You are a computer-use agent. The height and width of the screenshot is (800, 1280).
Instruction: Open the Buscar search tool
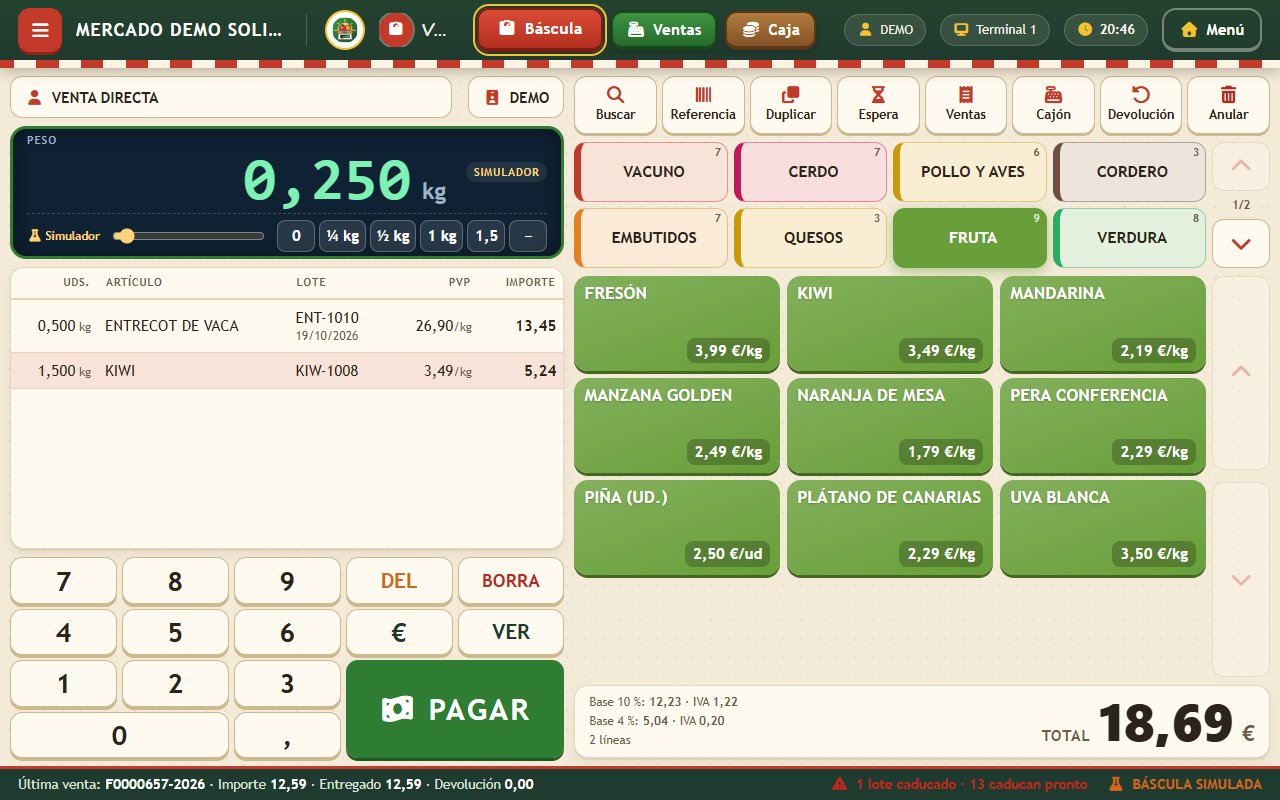tap(615, 104)
